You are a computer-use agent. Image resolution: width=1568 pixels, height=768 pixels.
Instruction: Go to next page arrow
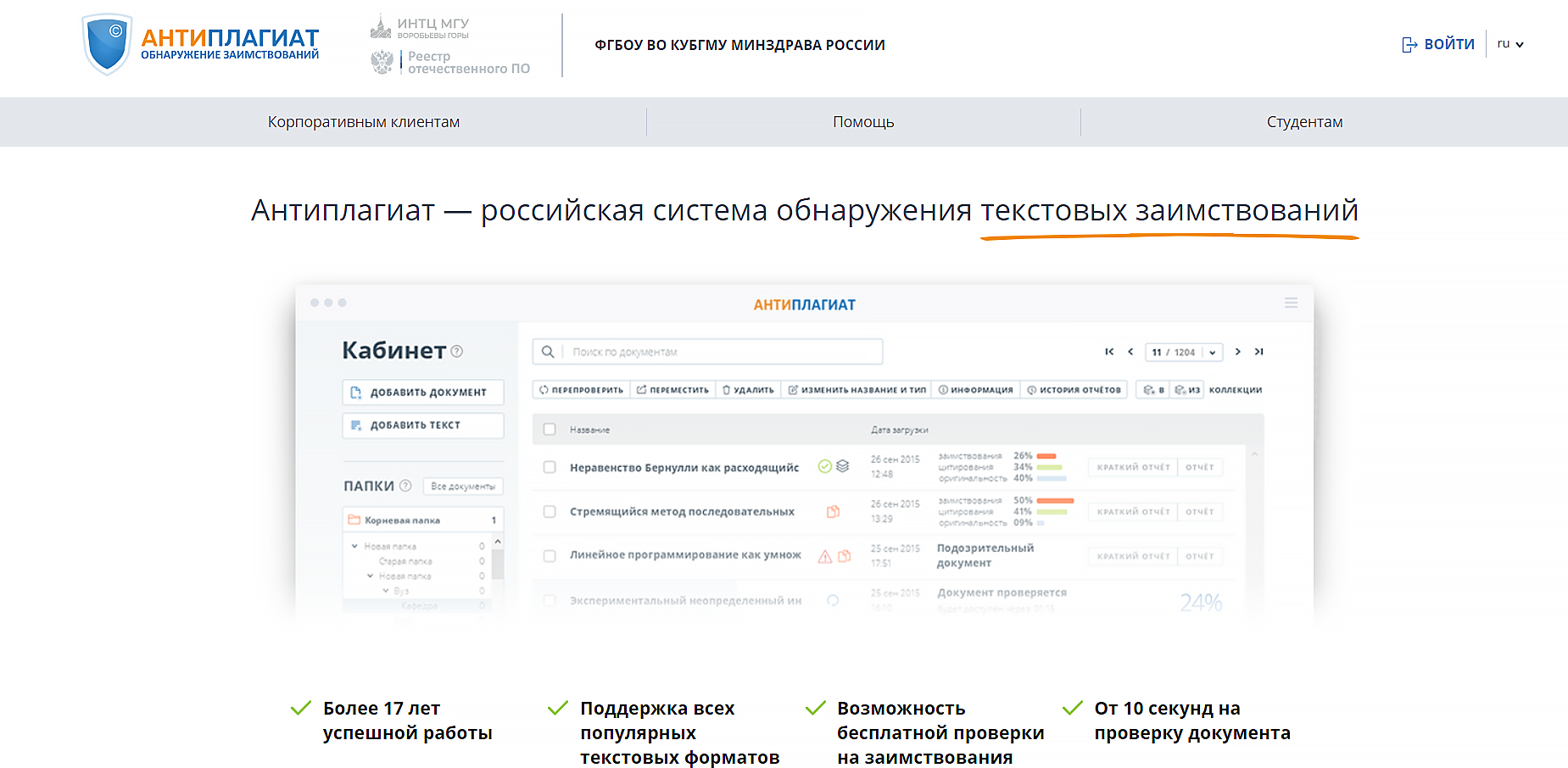click(1238, 352)
